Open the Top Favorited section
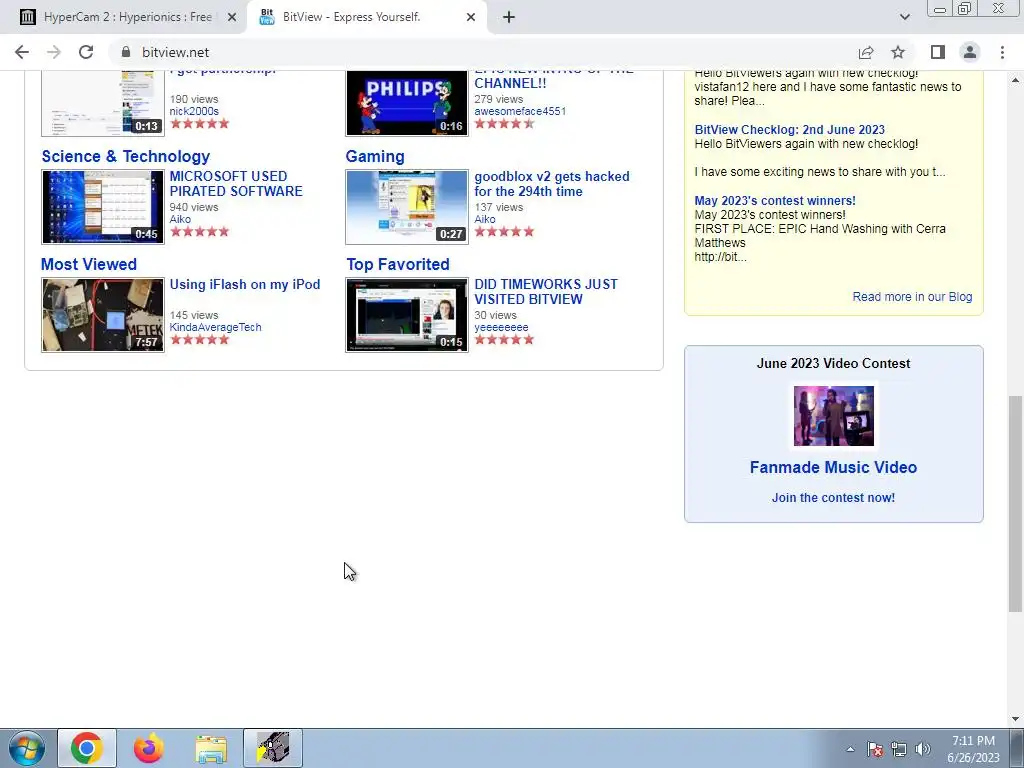 tap(398, 264)
